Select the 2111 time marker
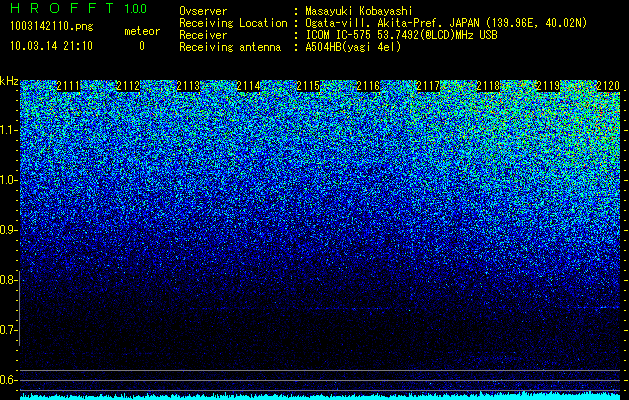 [x=68, y=86]
